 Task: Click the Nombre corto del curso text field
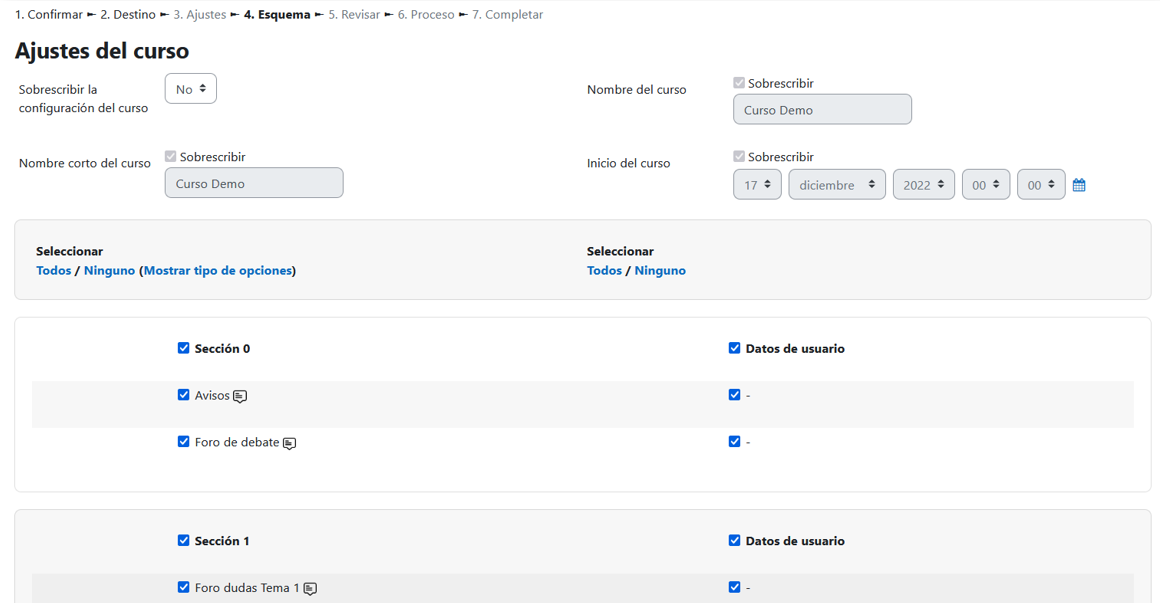point(254,183)
